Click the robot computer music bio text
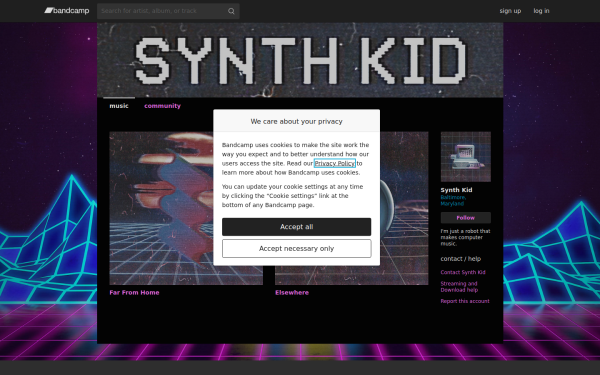 (465, 237)
